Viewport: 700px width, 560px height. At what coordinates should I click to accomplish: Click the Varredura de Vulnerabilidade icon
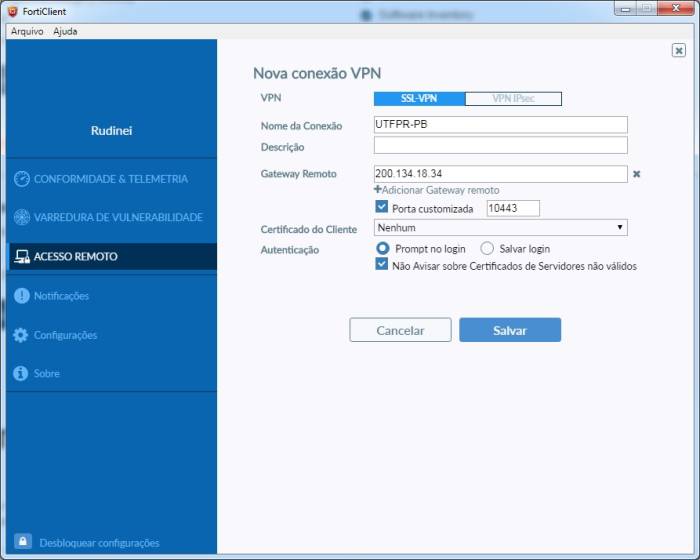(21, 217)
